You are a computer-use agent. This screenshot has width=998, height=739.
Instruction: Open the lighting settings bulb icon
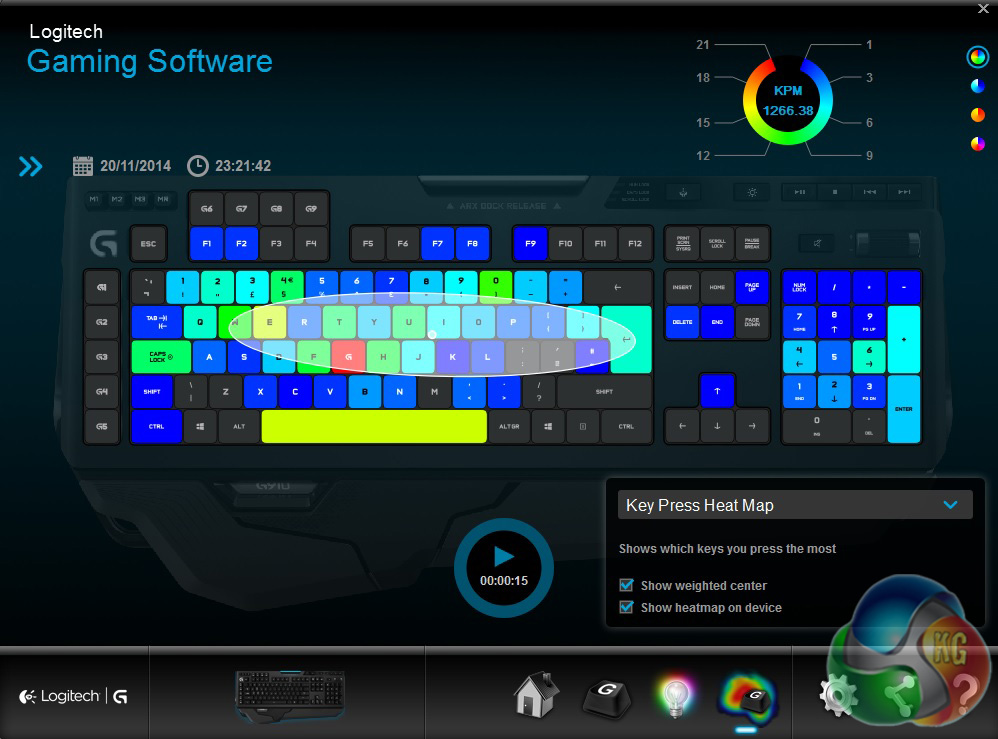[676, 696]
